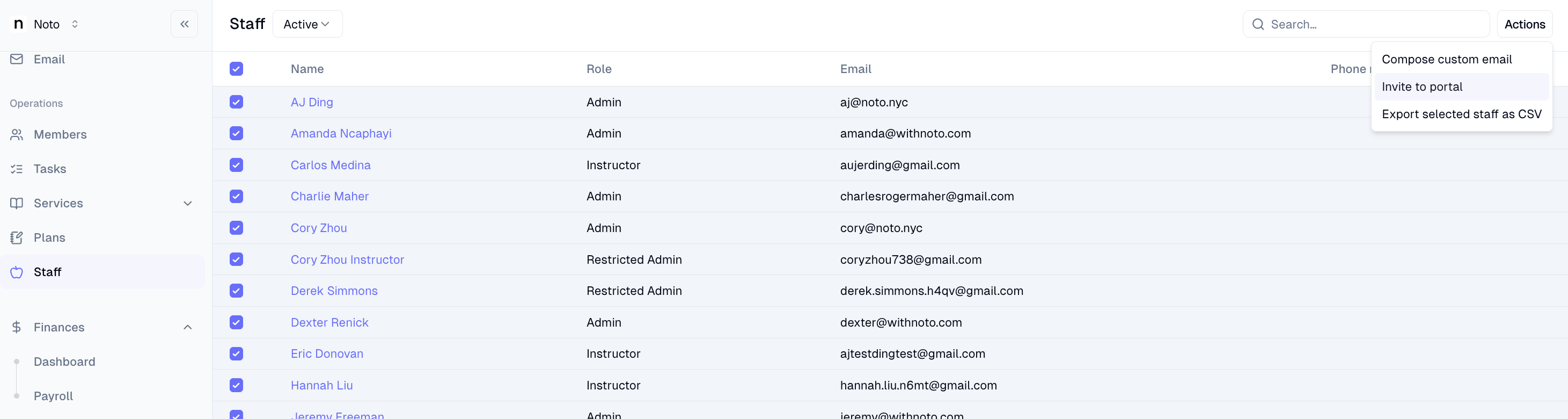The image size is (1568, 419).
Task: Open Derek Simmons staff profile link
Action: point(334,291)
